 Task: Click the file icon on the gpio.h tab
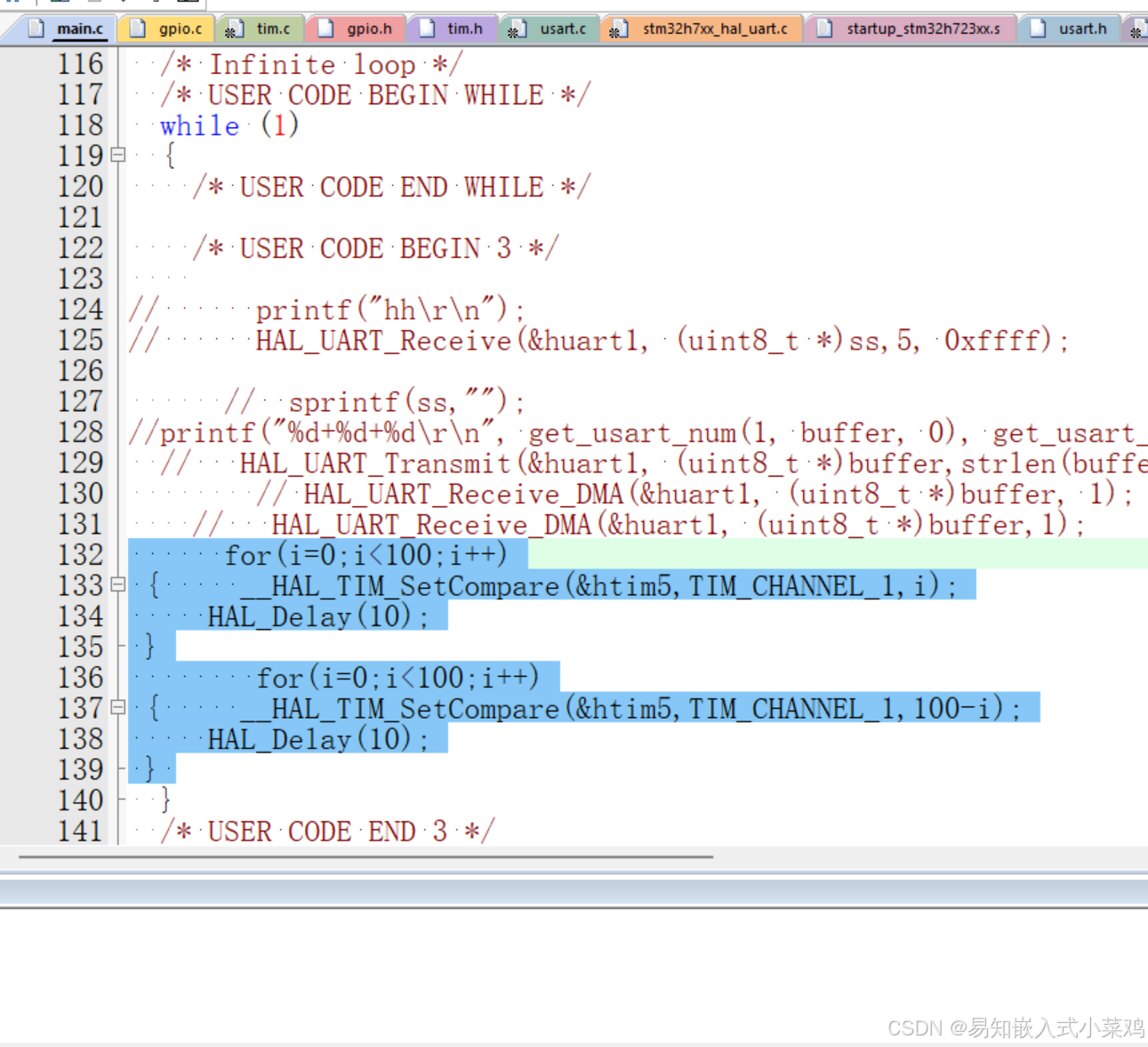click(x=325, y=28)
